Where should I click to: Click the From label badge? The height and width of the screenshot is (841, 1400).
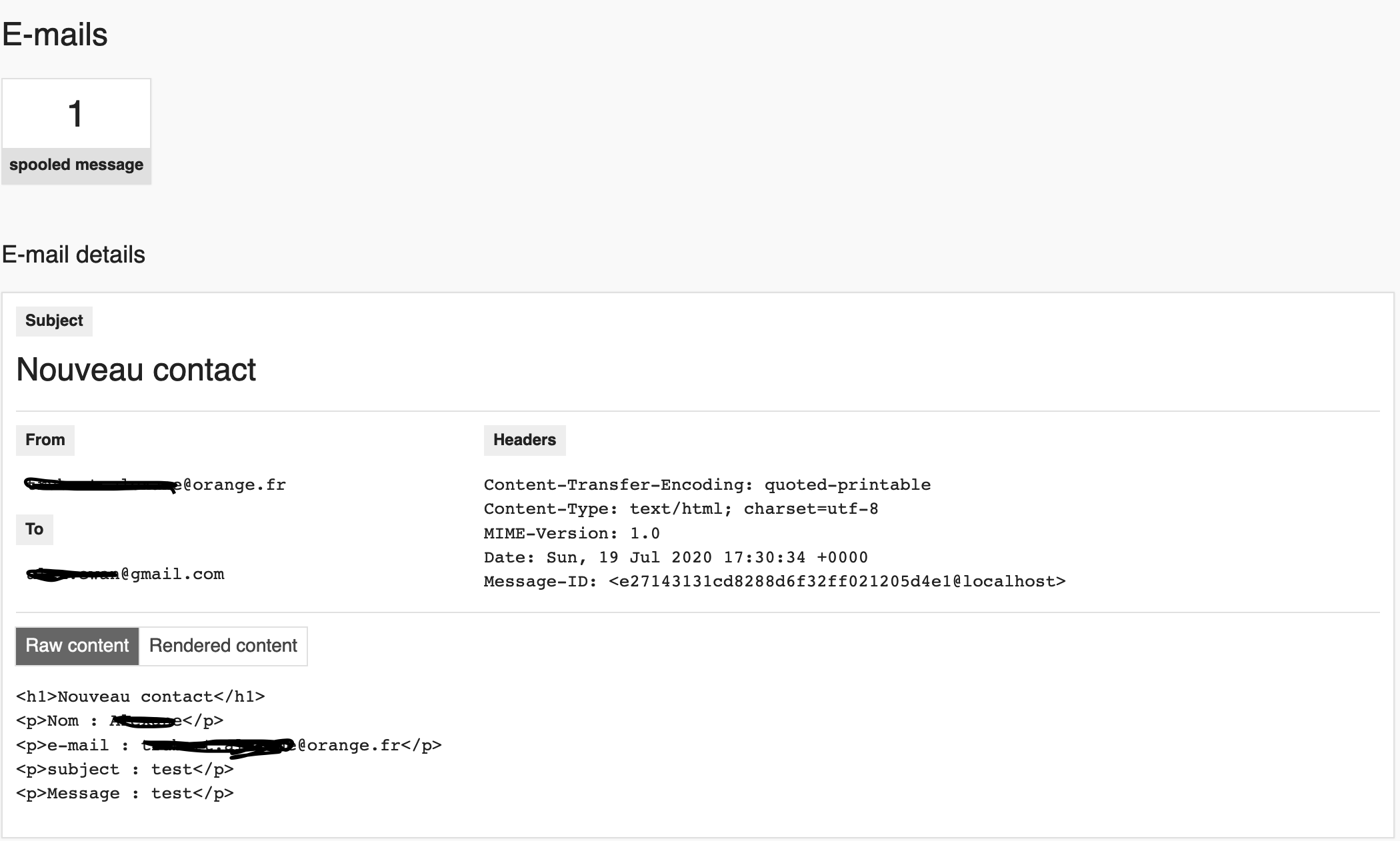(x=45, y=440)
